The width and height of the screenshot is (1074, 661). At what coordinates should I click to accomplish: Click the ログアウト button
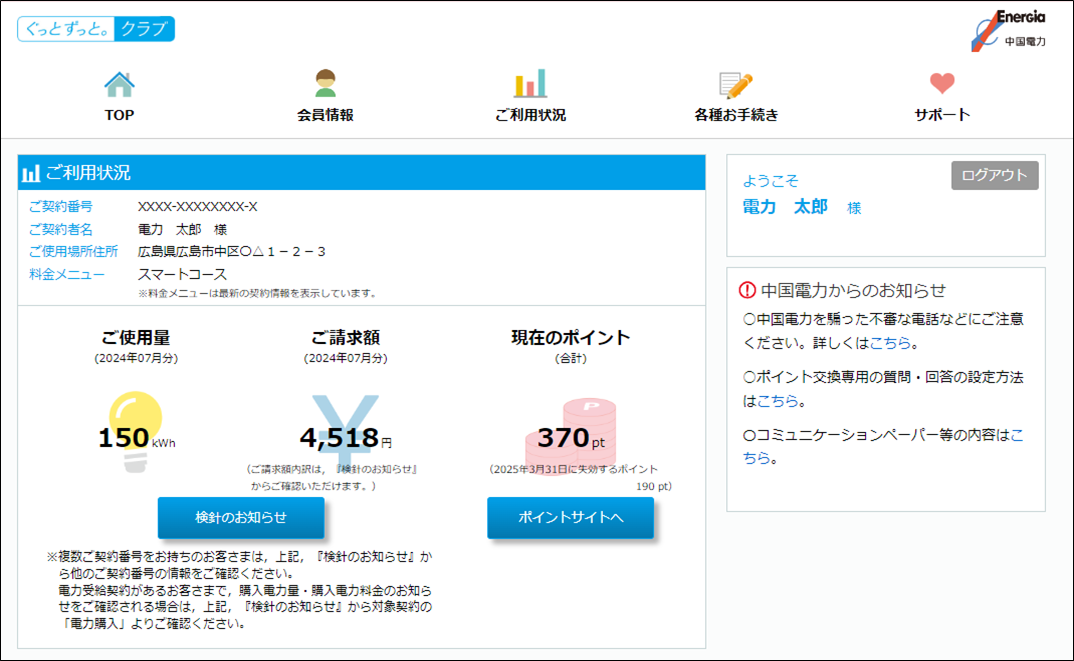pyautogui.click(x=995, y=175)
